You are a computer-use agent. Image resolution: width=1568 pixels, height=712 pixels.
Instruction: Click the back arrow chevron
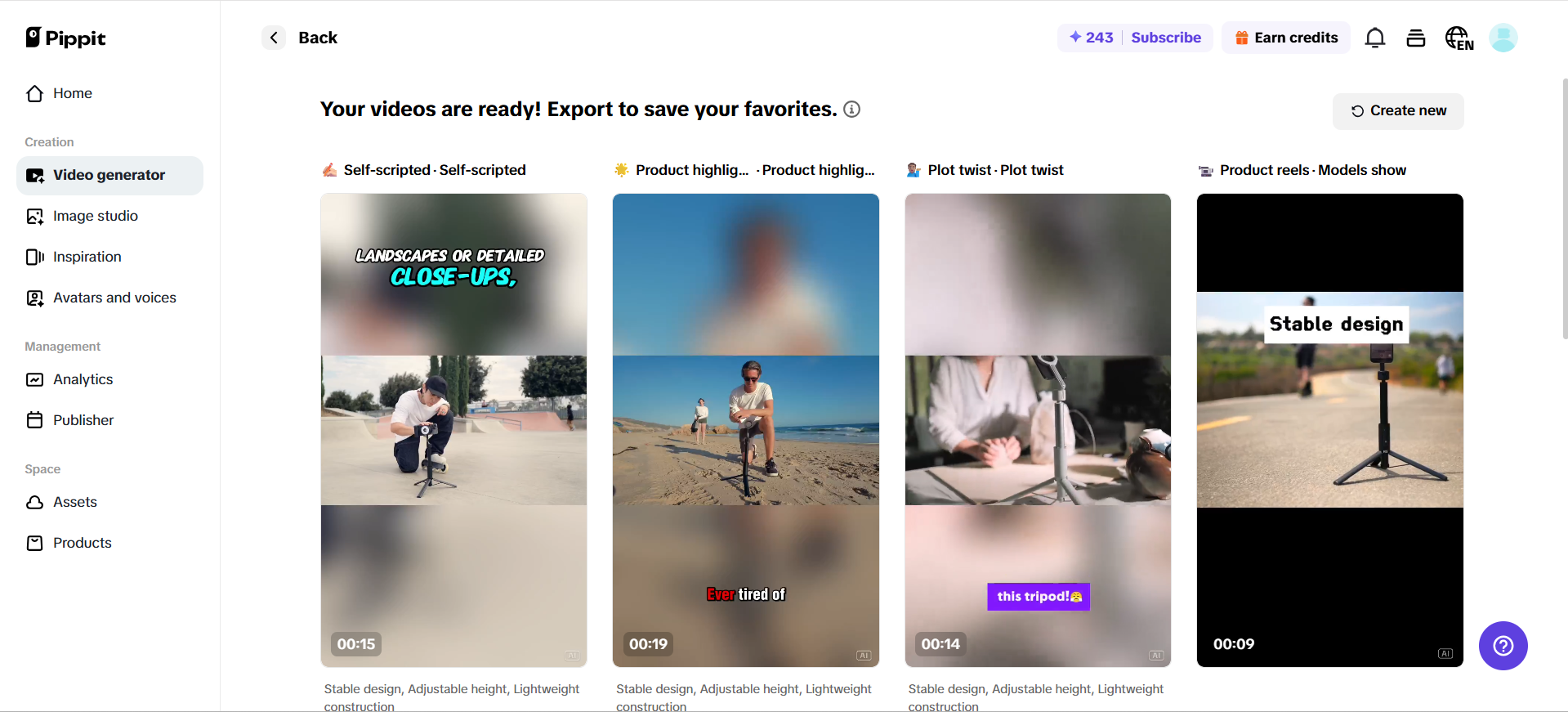pos(274,38)
